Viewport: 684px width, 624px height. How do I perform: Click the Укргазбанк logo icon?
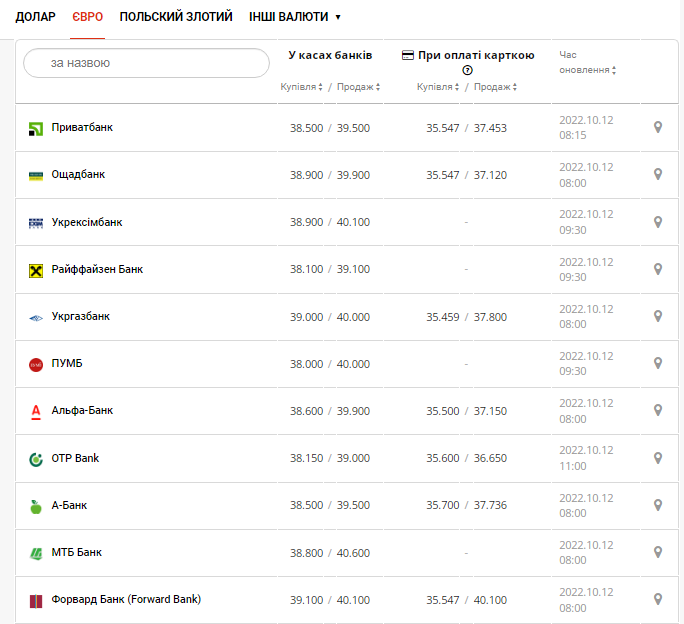click(36, 318)
